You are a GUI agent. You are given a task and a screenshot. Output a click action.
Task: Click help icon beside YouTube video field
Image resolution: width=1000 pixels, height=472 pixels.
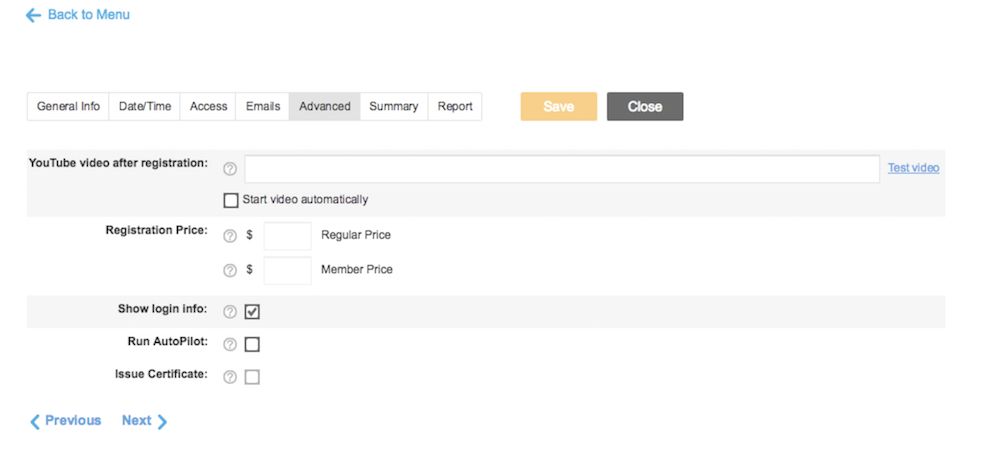click(230, 169)
